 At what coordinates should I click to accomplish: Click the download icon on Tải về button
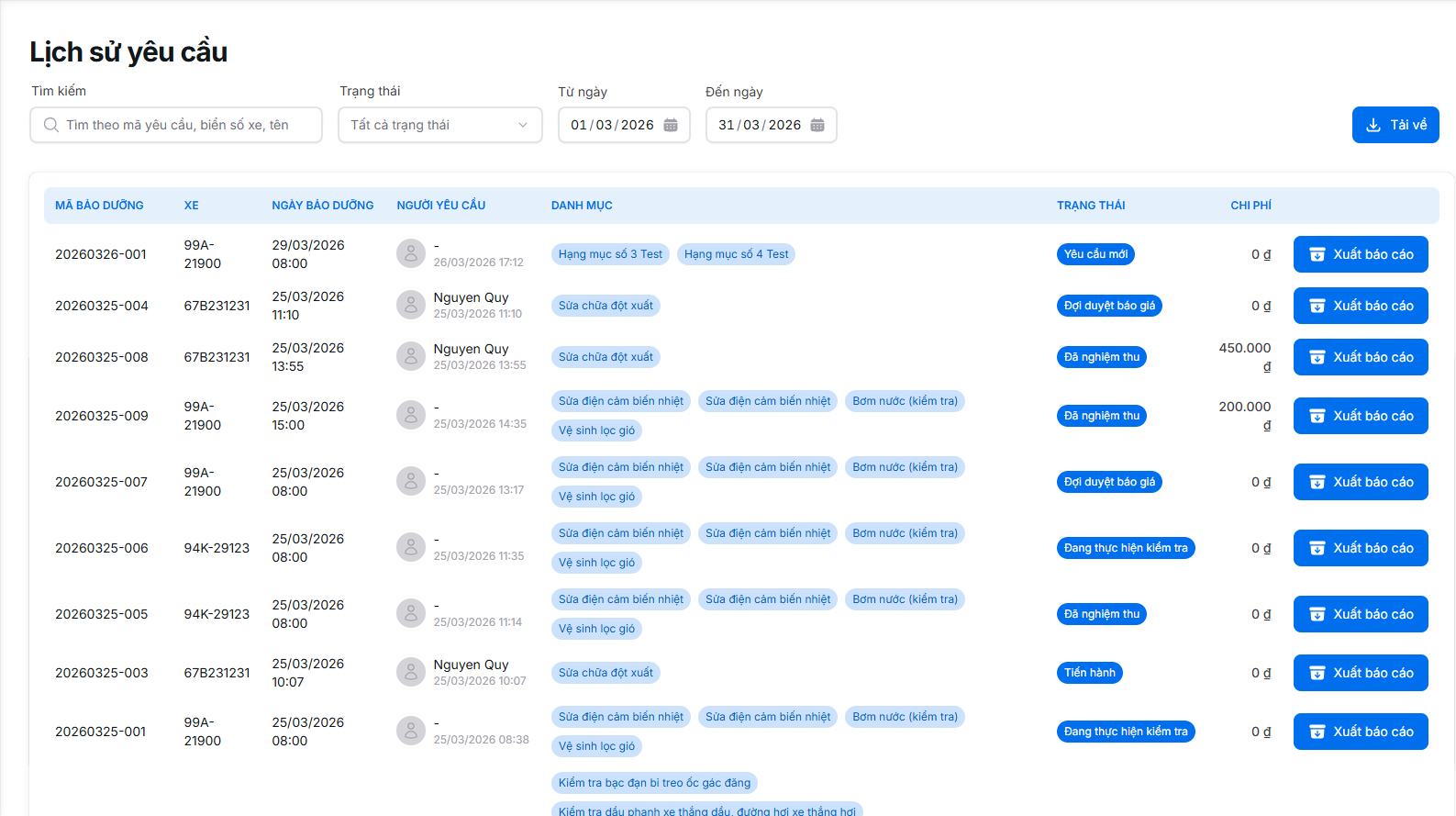[x=1373, y=125]
